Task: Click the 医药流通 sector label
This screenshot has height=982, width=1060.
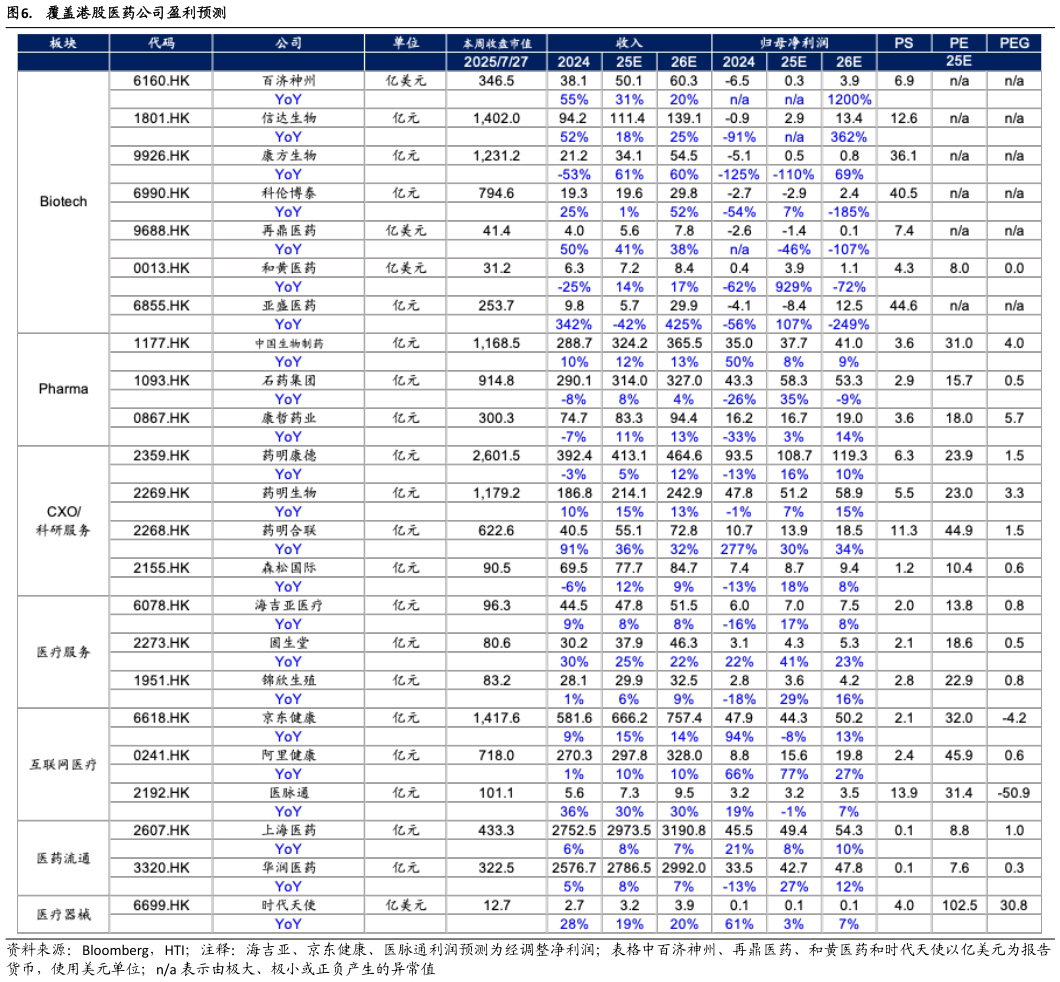Action: pos(63,858)
